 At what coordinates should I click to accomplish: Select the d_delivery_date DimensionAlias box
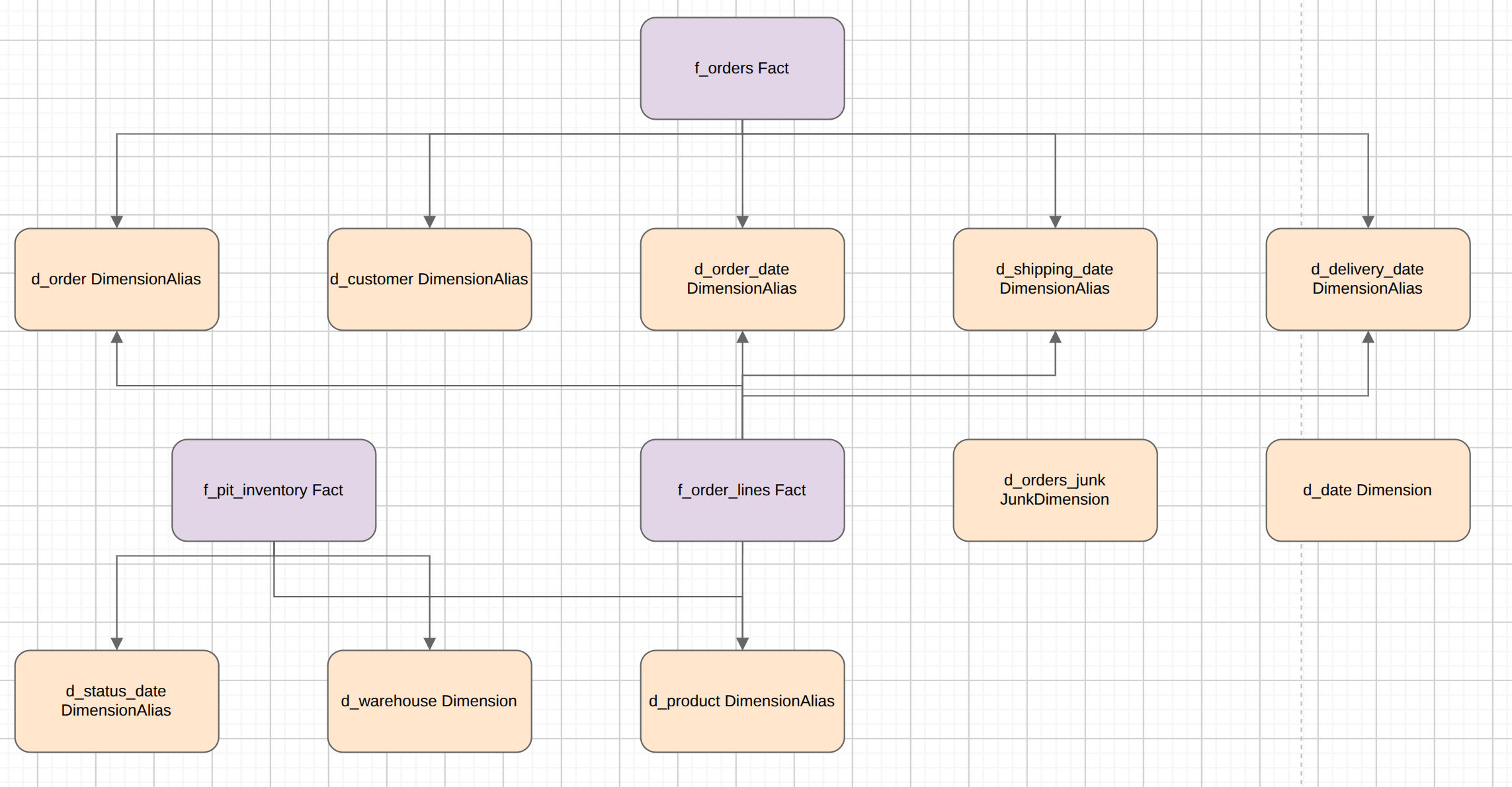pyautogui.click(x=1368, y=279)
